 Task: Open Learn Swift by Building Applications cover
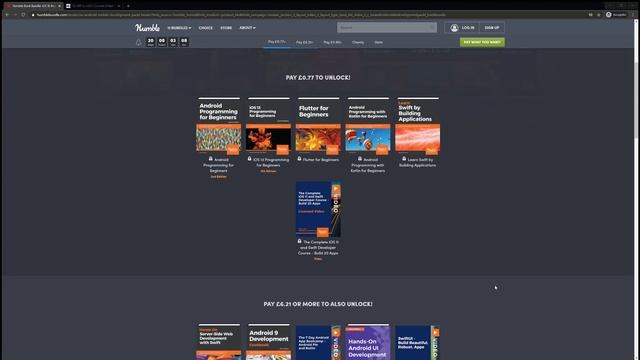point(418,126)
